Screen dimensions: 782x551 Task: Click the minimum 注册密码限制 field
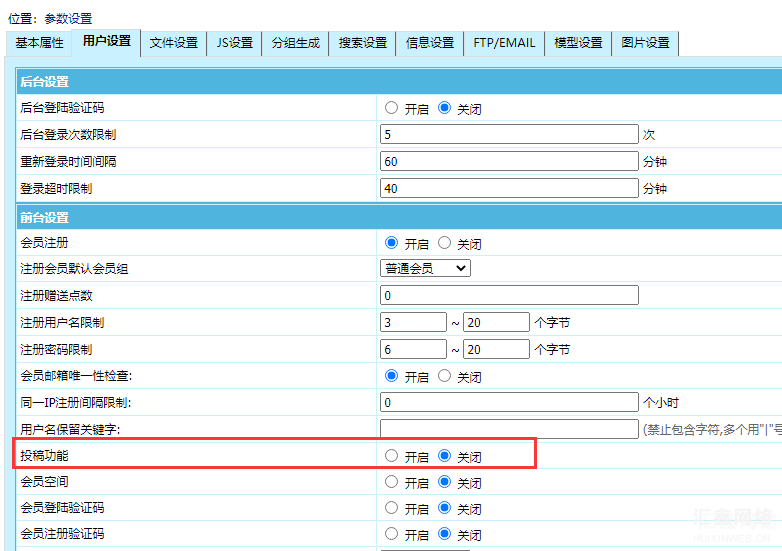click(x=413, y=349)
